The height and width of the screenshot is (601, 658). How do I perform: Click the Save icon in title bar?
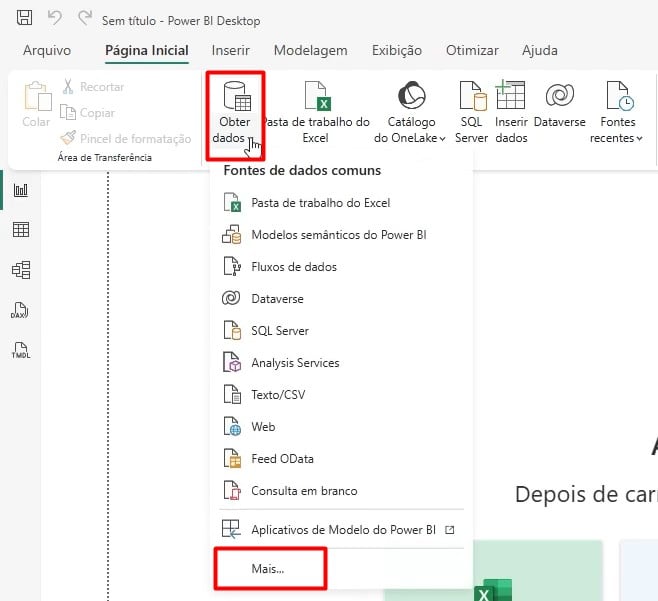click(24, 18)
